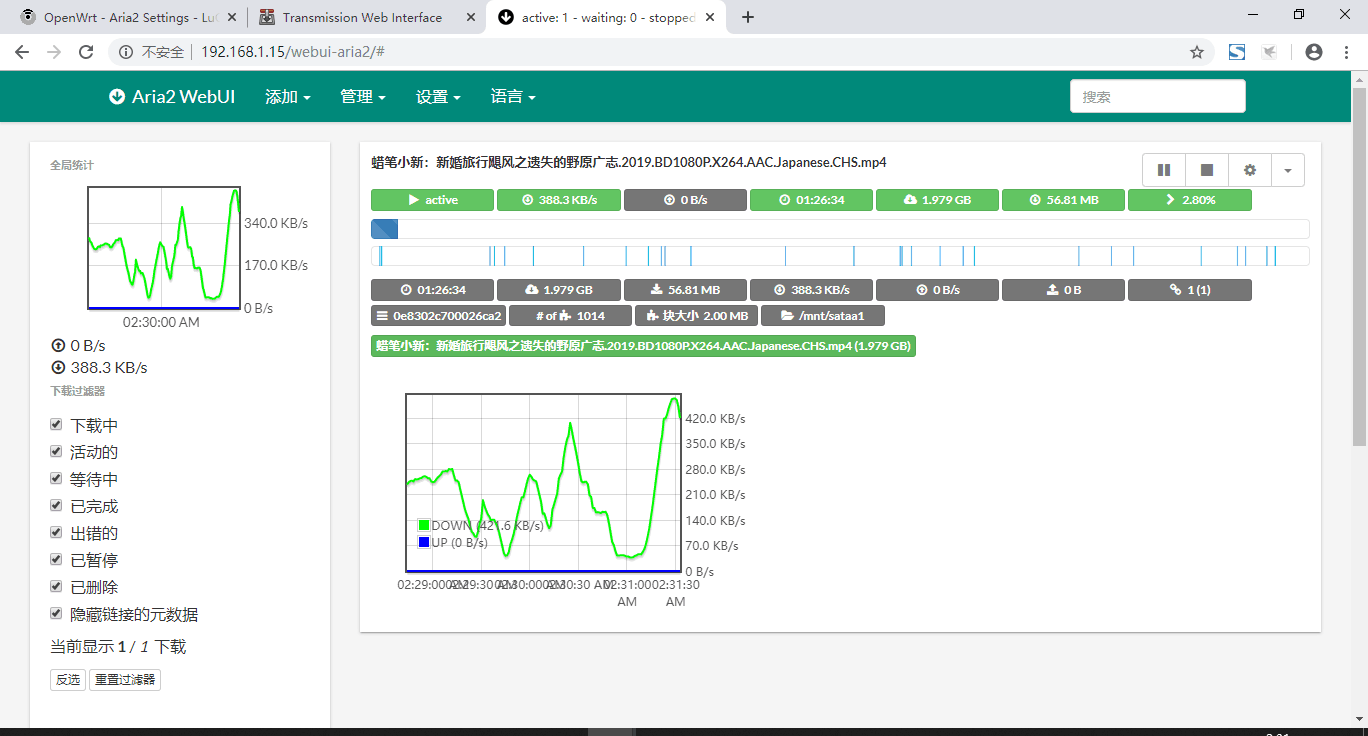Toggle the 活动的 filter checkbox

coord(57,452)
